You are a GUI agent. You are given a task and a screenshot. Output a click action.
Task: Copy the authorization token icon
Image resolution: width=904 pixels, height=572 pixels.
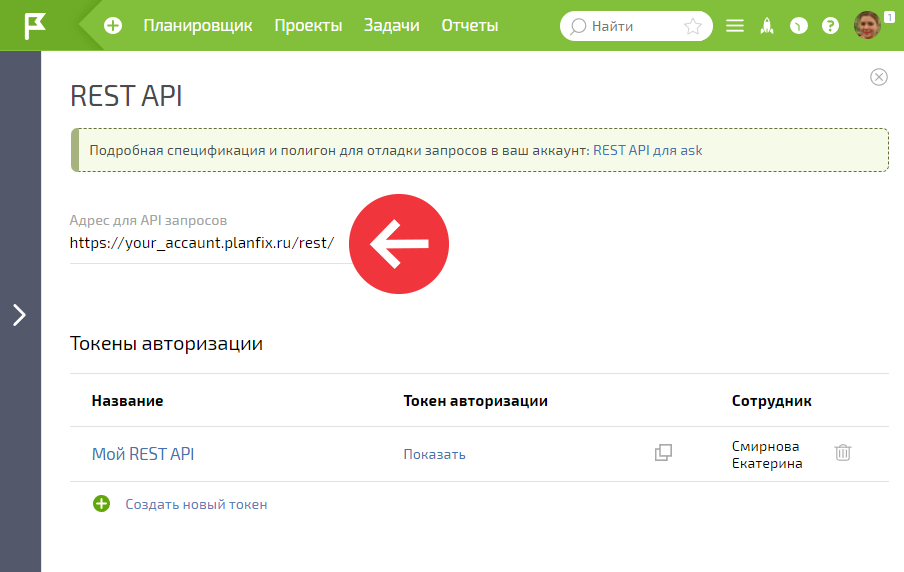coord(664,453)
